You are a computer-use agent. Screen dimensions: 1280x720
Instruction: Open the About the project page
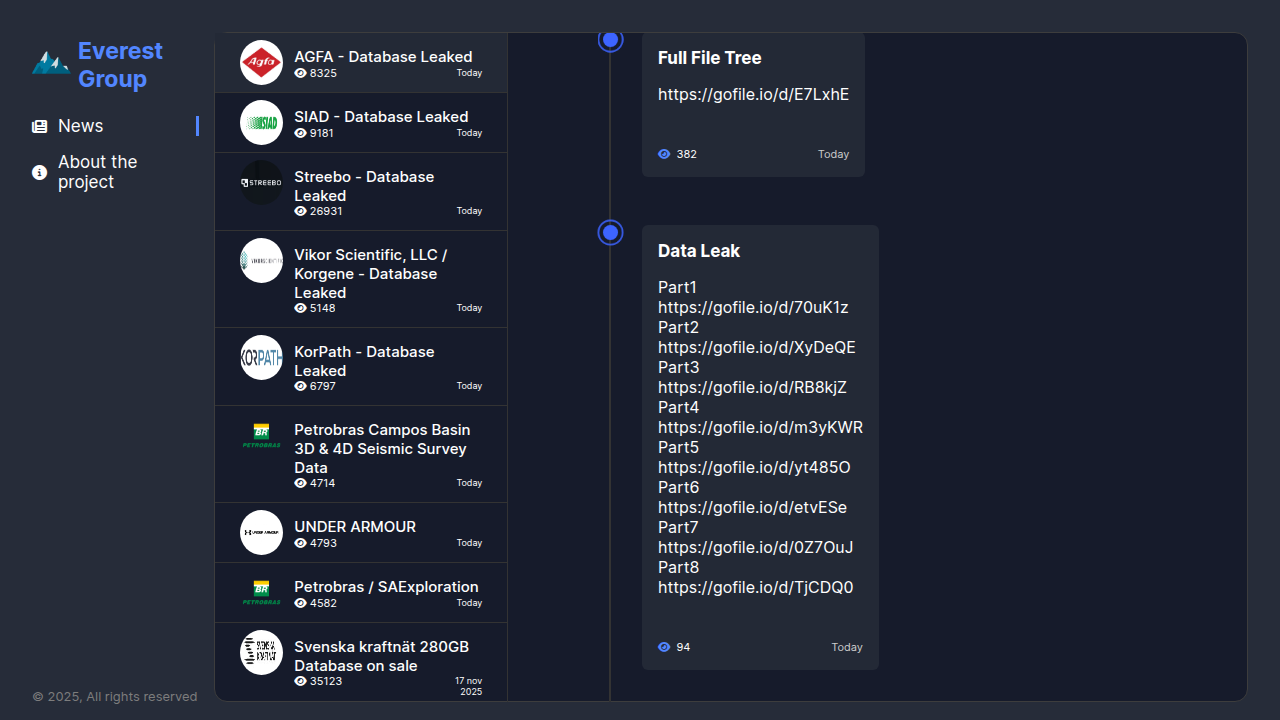click(x=97, y=172)
